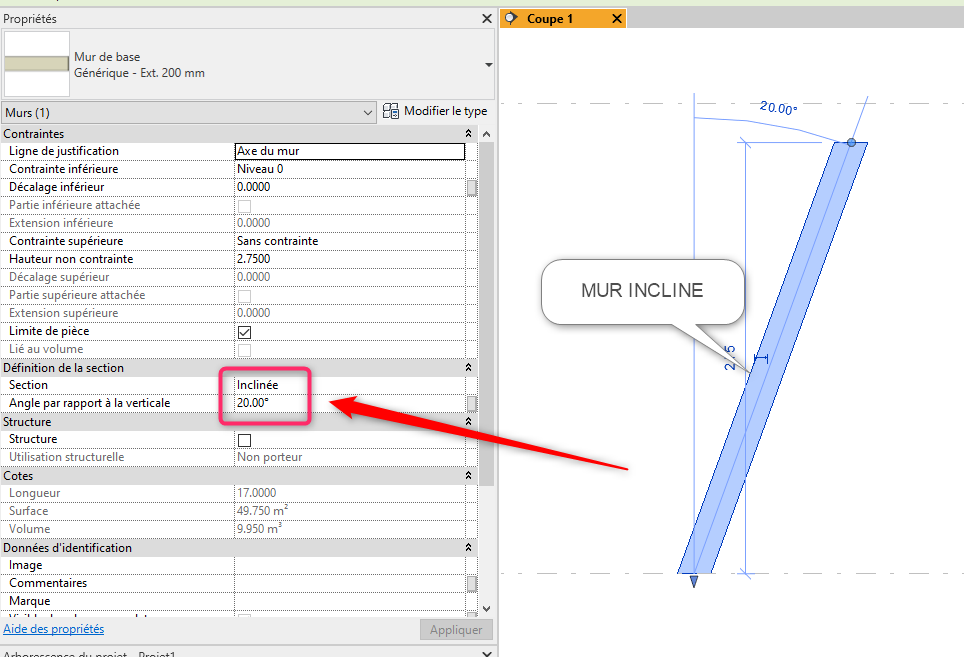This screenshot has width=964, height=657.
Task: Open the Murs (1) filter dropdown
Action: click(367, 113)
